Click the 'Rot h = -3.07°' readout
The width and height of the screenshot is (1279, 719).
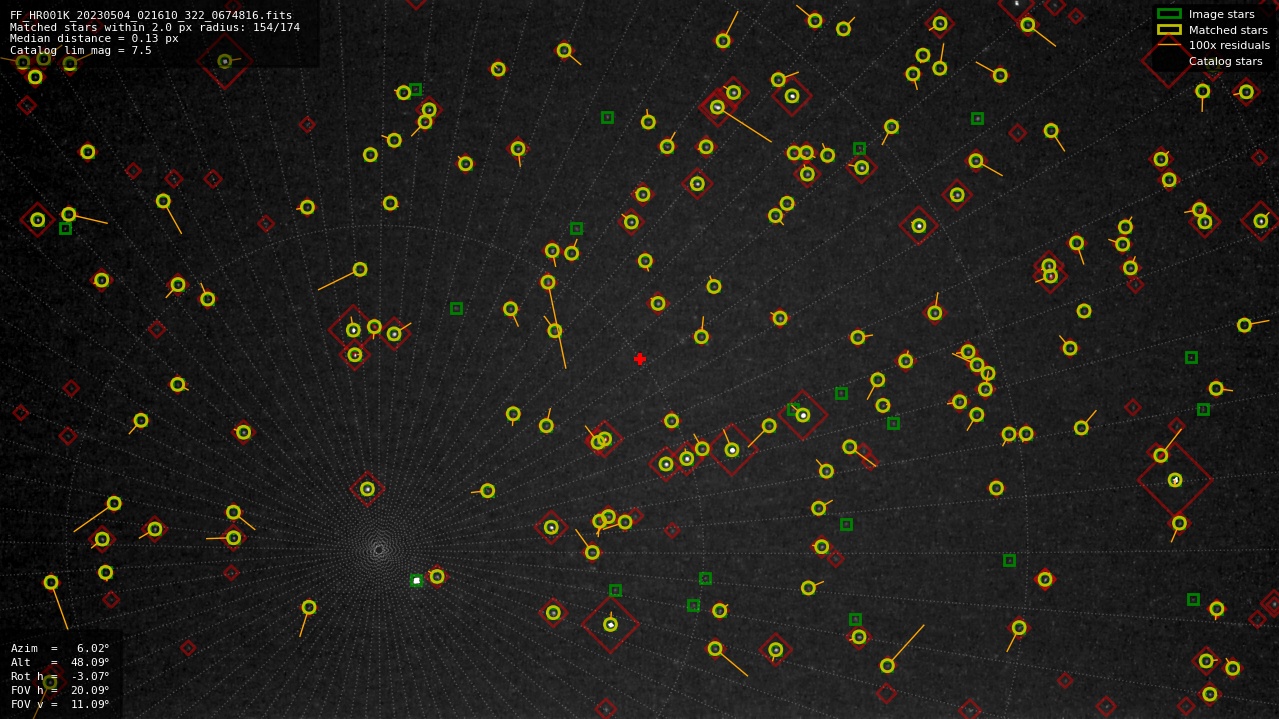pyautogui.click(x=60, y=676)
